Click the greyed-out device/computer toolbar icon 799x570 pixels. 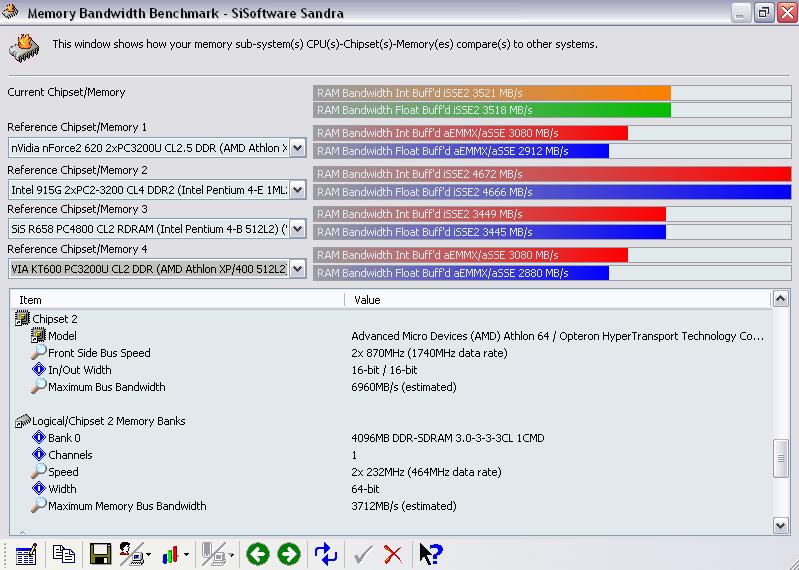click(x=214, y=554)
